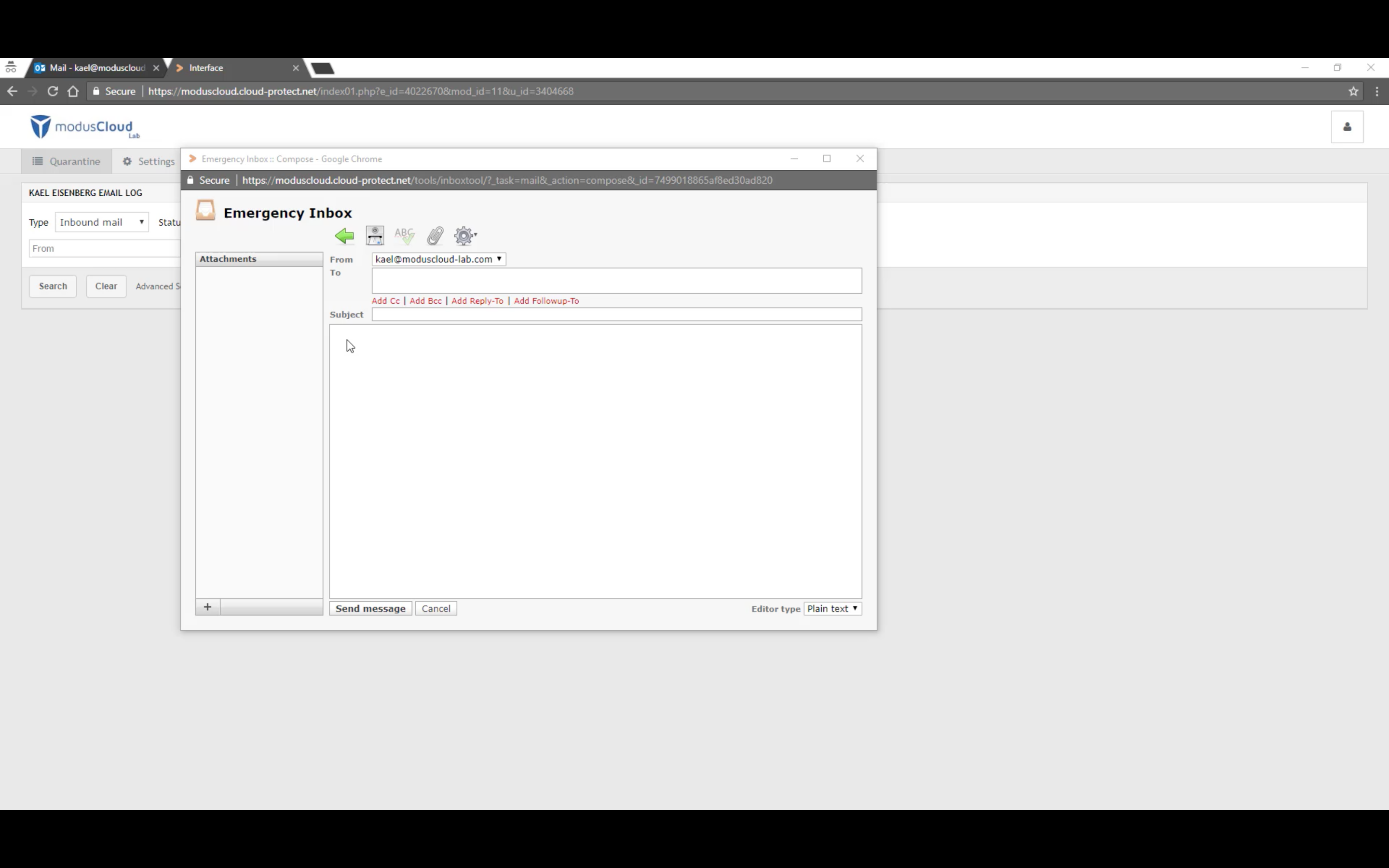Click the Subject input field
This screenshot has width=1389, height=868.
(x=616, y=314)
